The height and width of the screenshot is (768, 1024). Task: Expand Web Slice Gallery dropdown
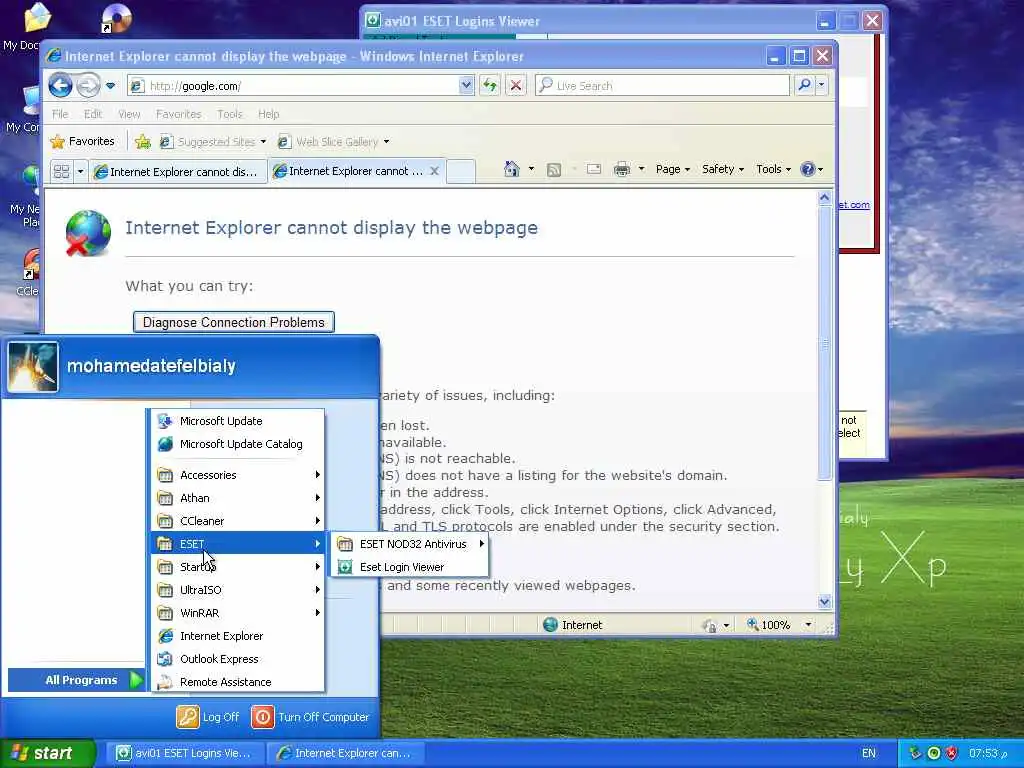click(x=387, y=142)
